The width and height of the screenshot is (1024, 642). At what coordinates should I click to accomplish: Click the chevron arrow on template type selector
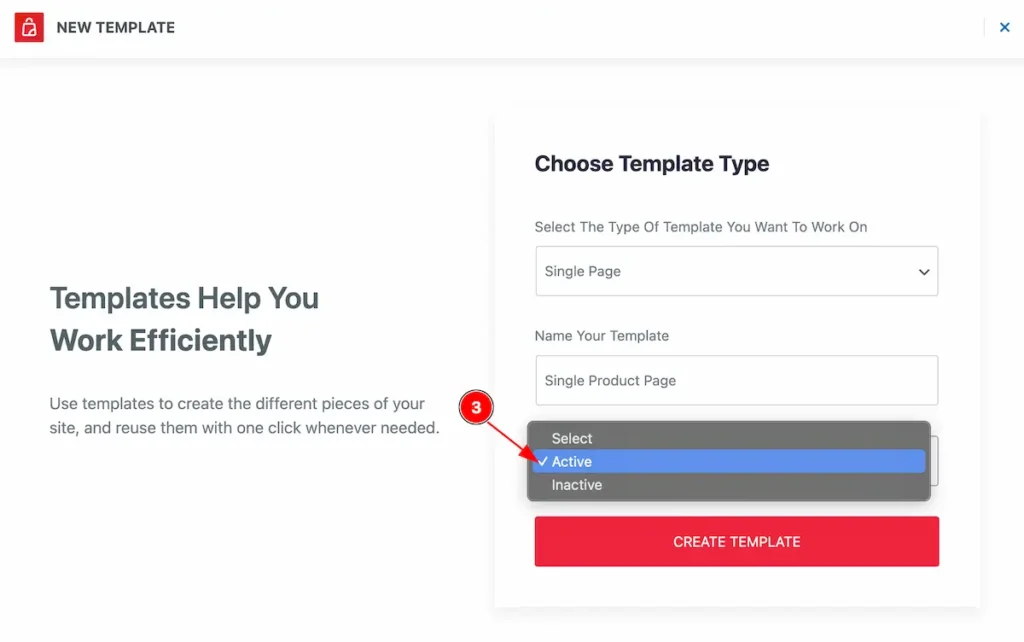(x=924, y=272)
